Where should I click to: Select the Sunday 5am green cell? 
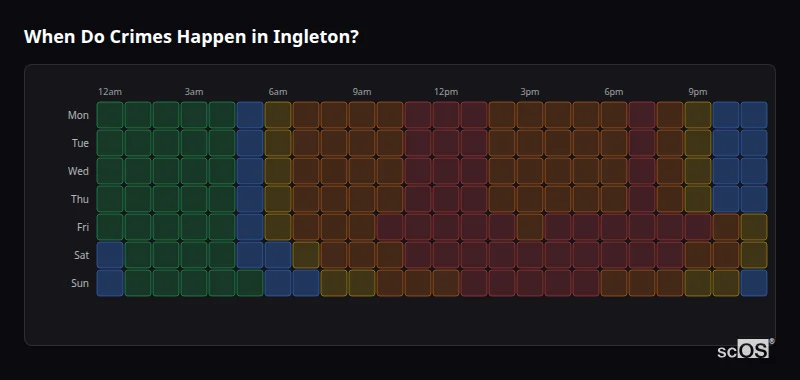click(x=250, y=283)
